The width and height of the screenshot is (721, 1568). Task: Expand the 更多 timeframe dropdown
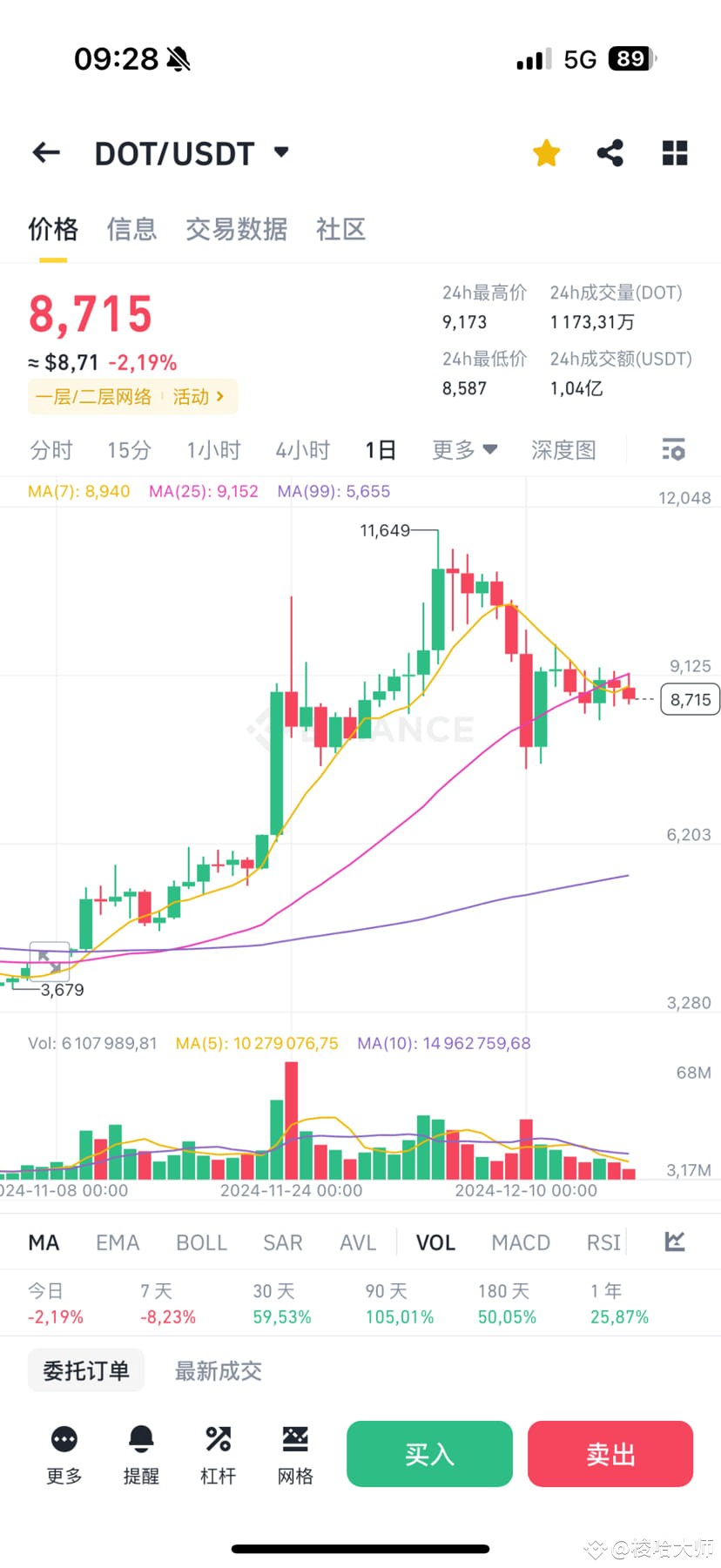click(x=463, y=449)
